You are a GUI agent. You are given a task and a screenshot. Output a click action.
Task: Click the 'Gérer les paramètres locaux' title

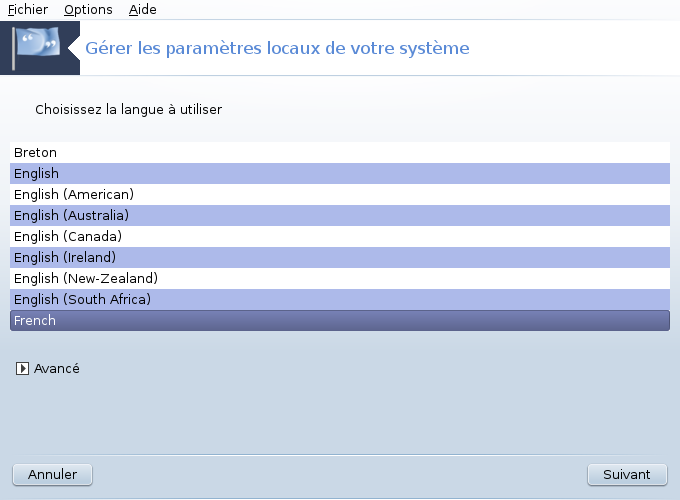[x=278, y=48]
